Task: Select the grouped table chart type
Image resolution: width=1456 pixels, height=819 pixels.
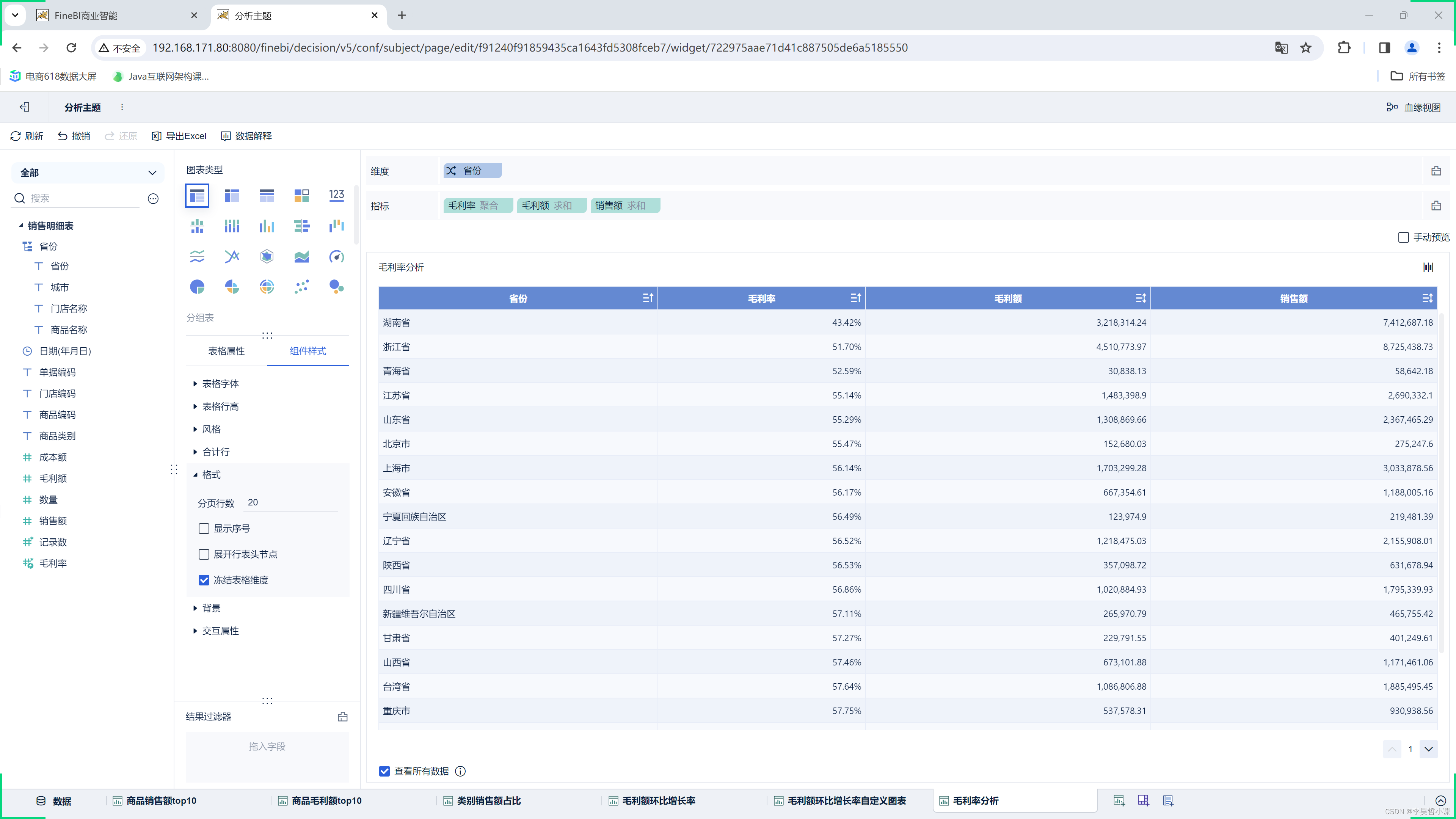Action: [197, 196]
